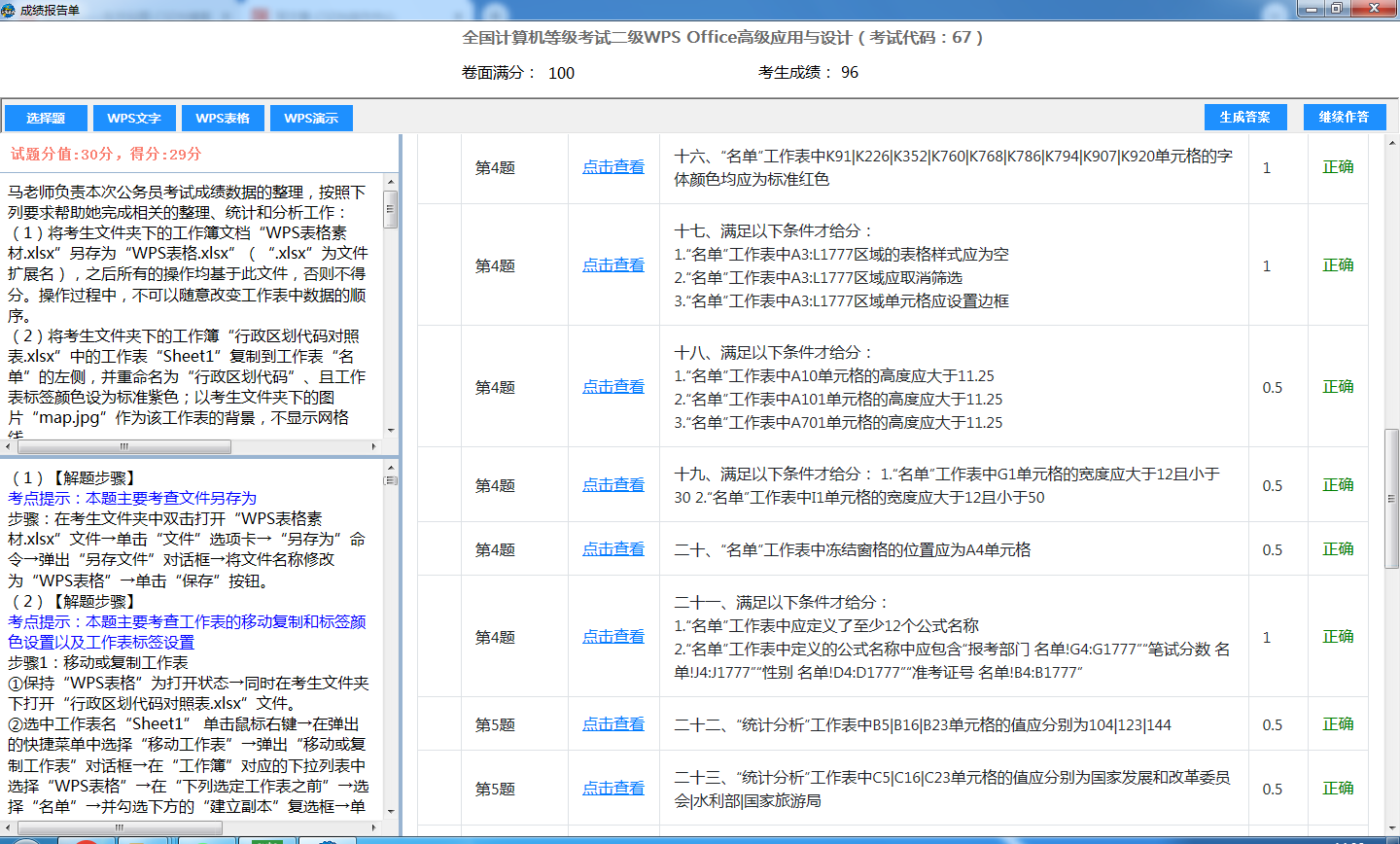1400x844 pixels.
Task: View details via 点击查看 for item 二十一
Action: tap(613, 637)
